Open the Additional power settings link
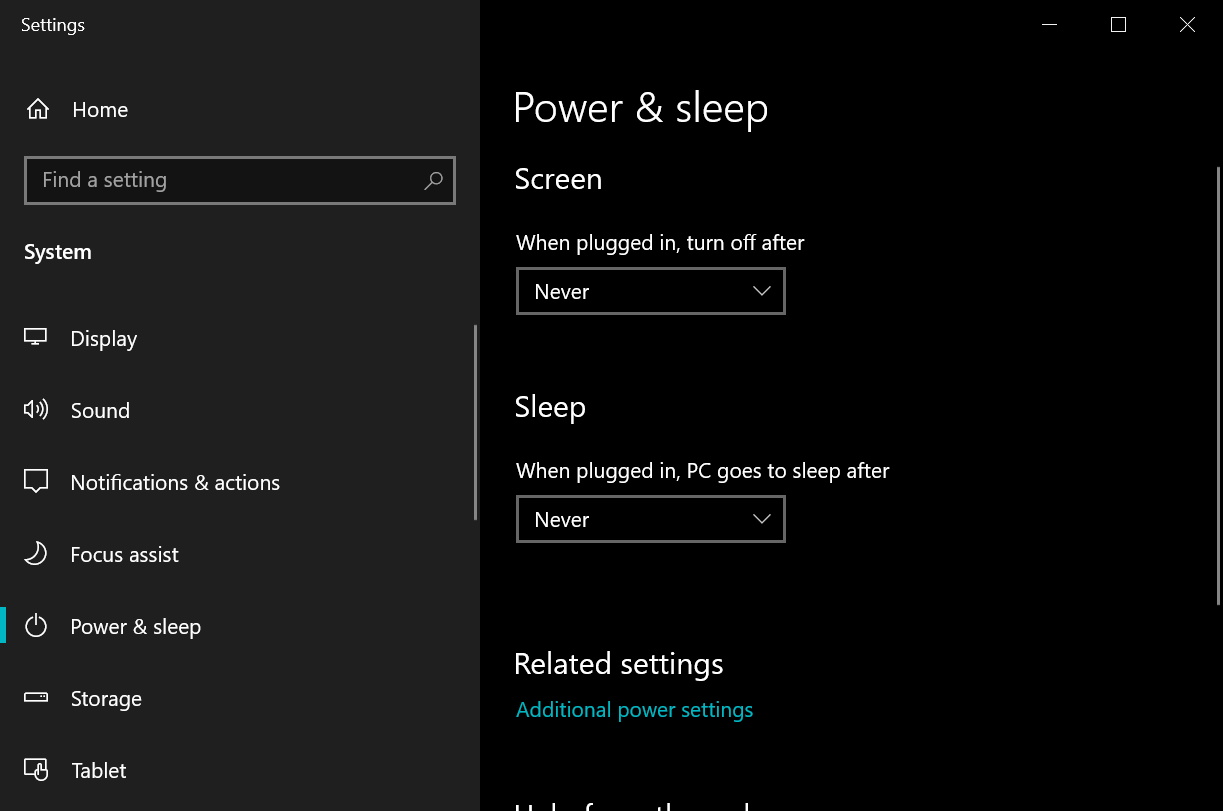 click(x=634, y=710)
